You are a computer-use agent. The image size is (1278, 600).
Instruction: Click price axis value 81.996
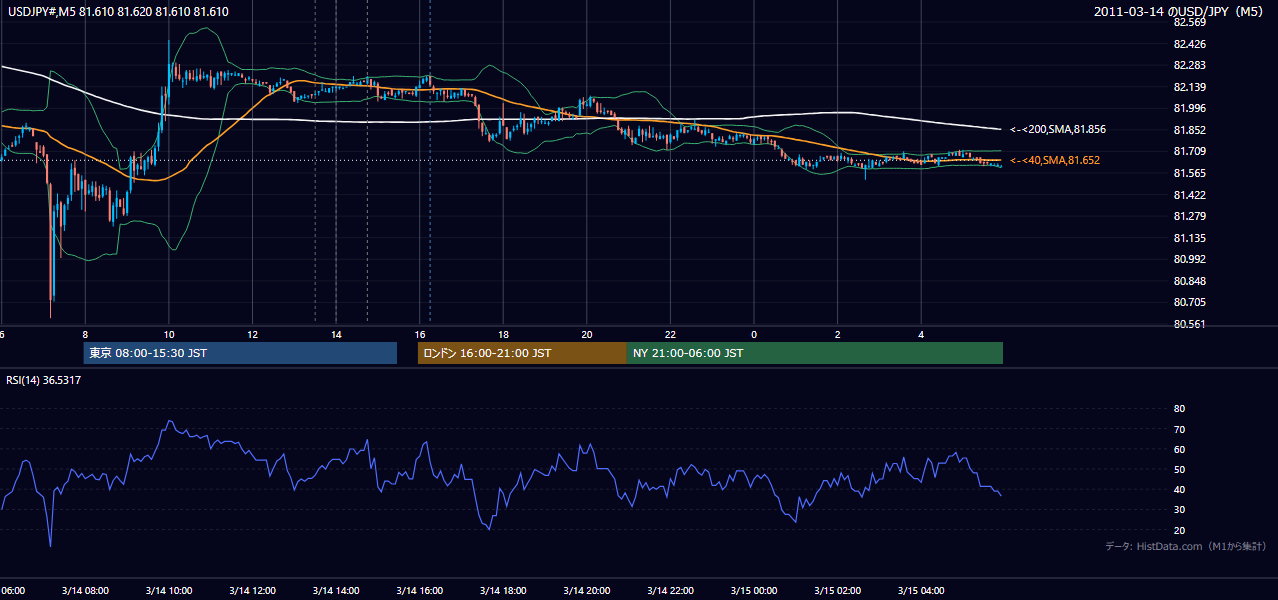1190,108
